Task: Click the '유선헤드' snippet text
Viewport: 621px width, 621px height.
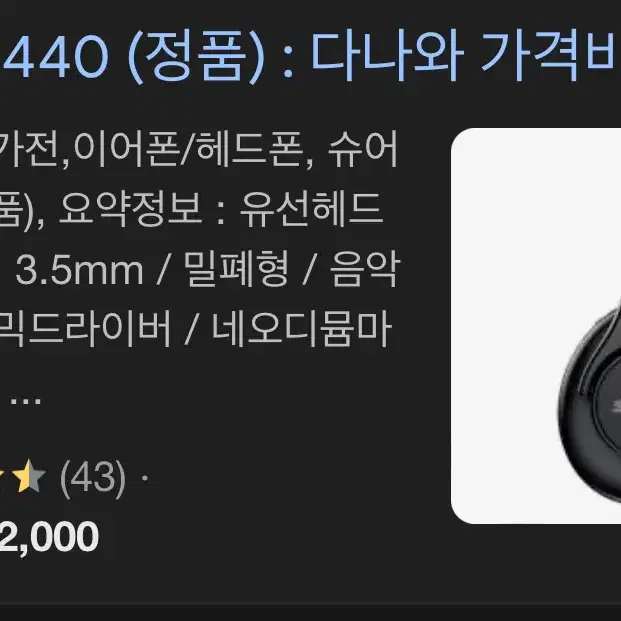Action: click(x=312, y=209)
